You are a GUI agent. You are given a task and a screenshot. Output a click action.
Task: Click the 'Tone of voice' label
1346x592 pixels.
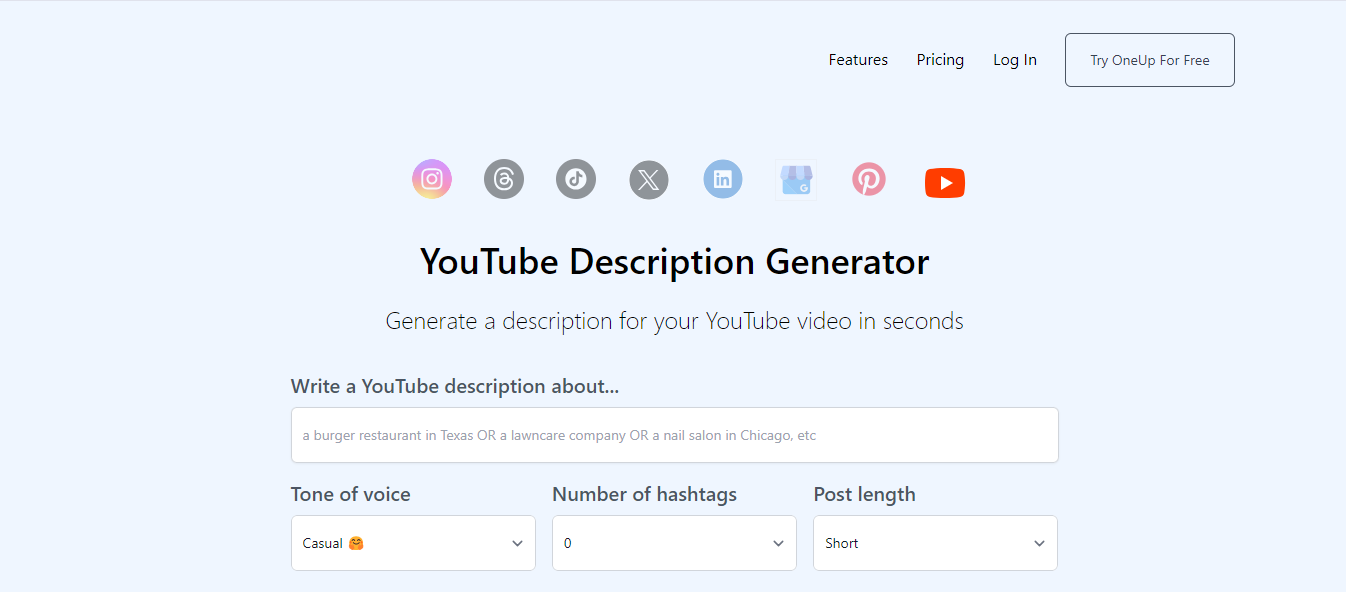[x=351, y=494]
